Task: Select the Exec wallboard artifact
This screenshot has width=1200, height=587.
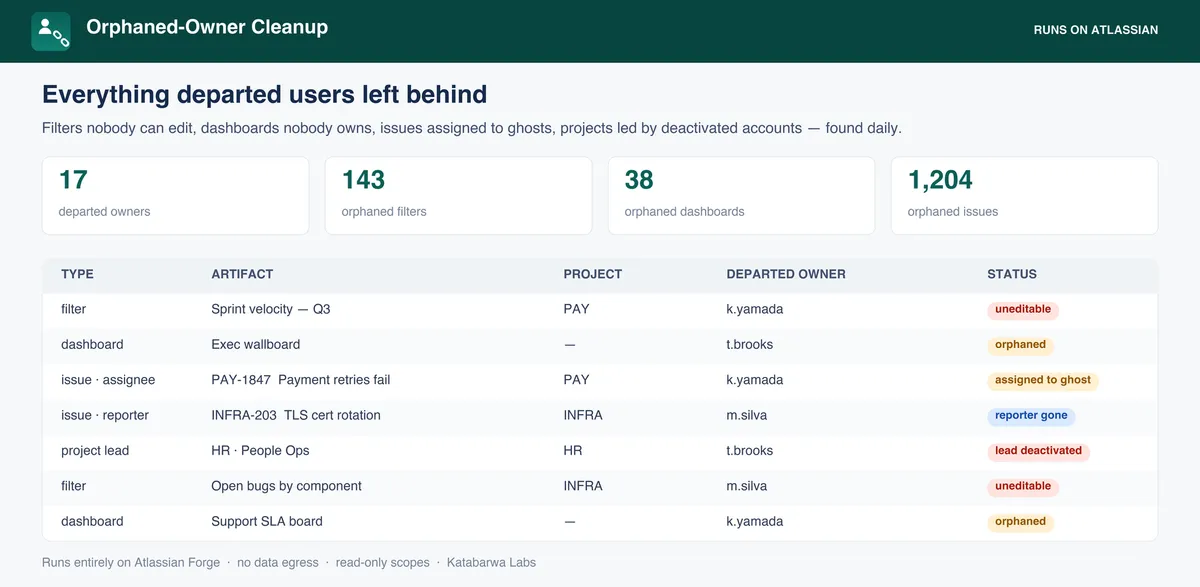Action: pyautogui.click(x=256, y=344)
